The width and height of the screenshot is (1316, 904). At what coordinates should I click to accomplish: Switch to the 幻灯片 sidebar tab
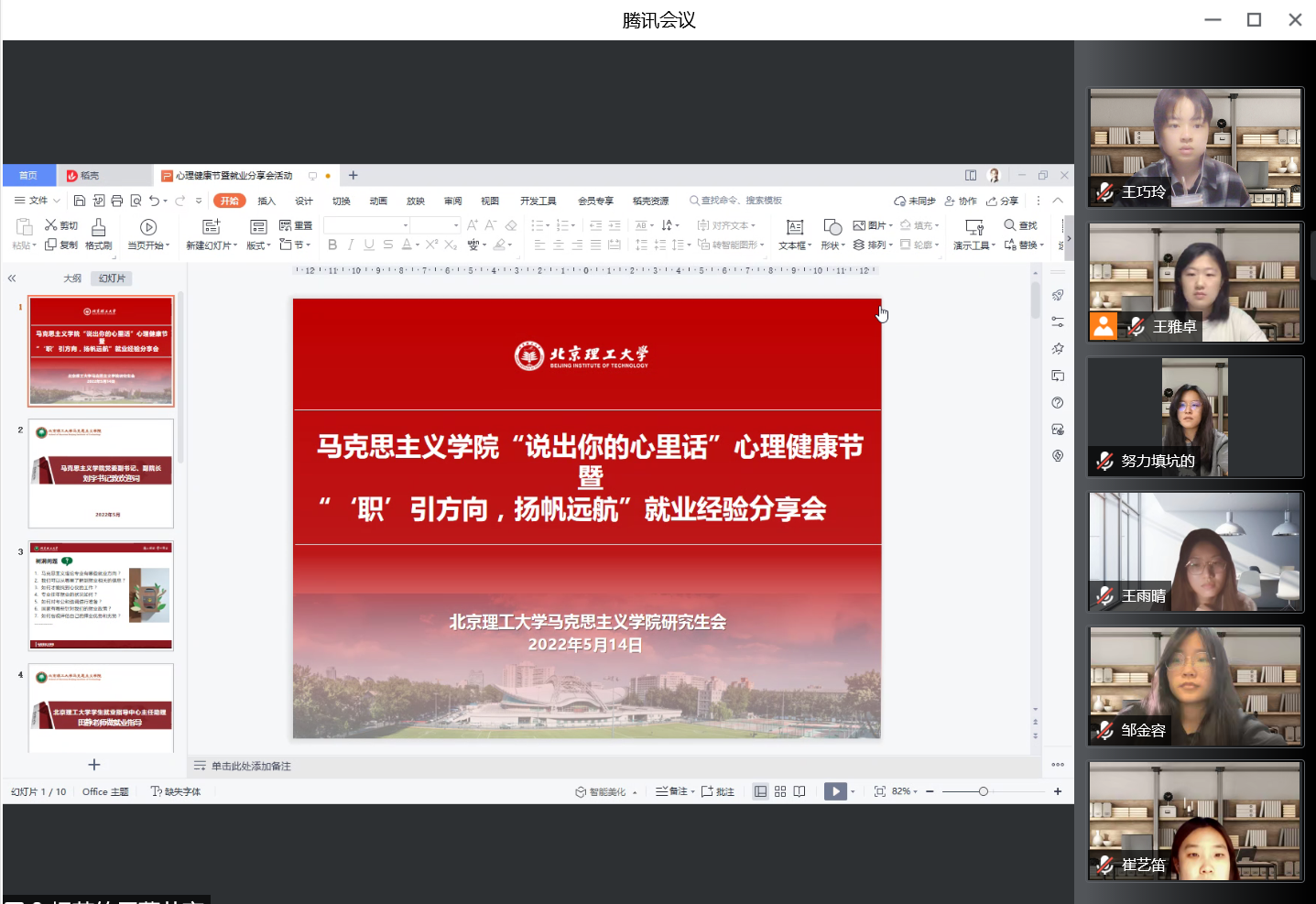[111, 278]
